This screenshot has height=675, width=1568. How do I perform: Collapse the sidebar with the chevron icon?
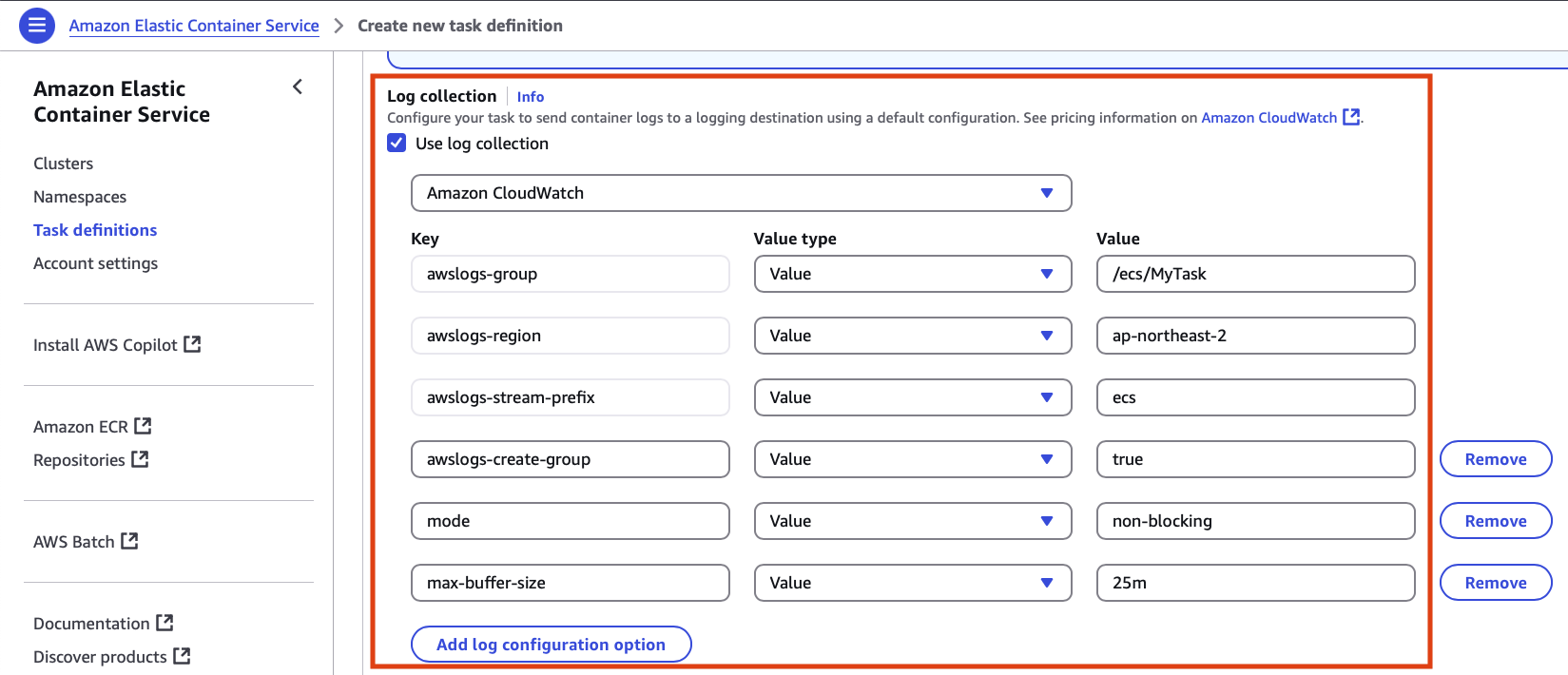click(298, 87)
